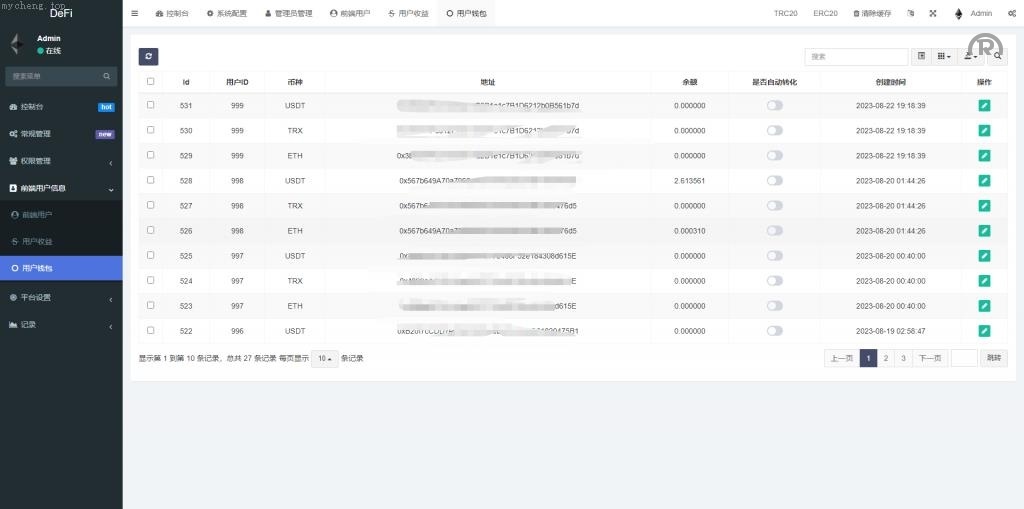Viewport: 1024px width, 509px height.
Task: Click the toggle card view icon
Action: (921, 57)
